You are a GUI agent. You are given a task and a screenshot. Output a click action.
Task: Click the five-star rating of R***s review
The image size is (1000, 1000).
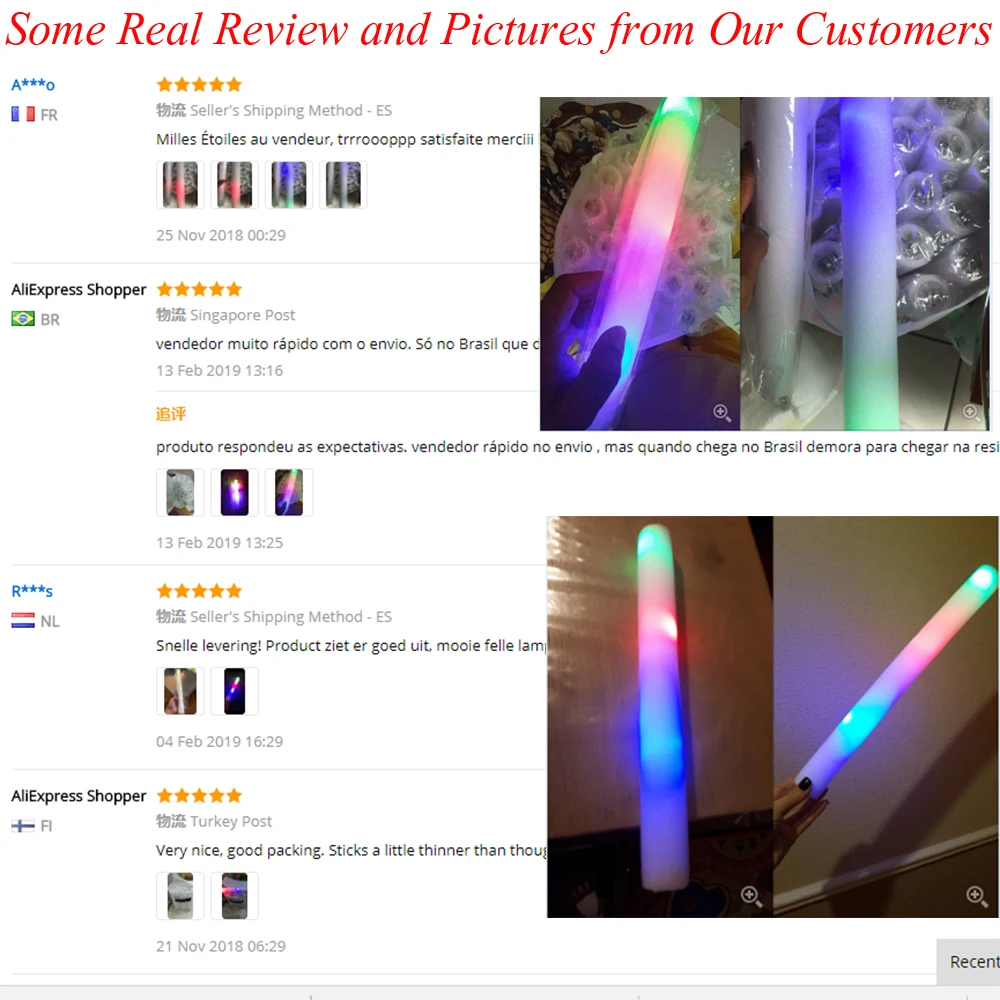(x=199, y=591)
